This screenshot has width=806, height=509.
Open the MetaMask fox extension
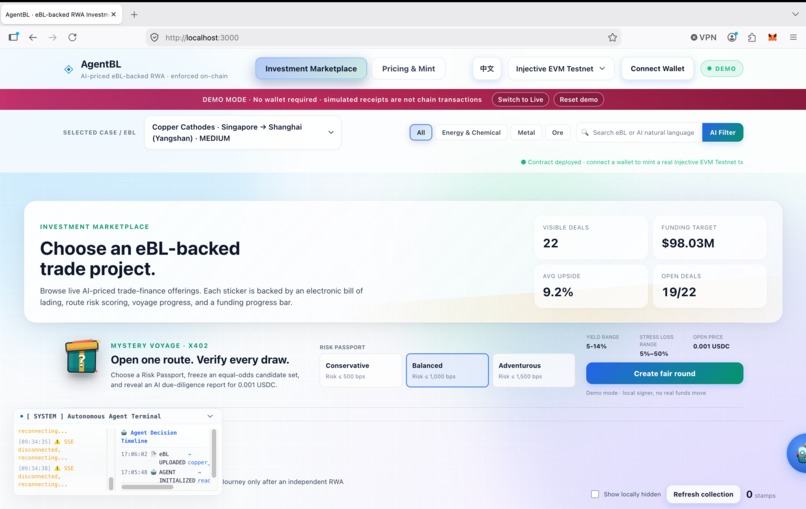point(772,38)
